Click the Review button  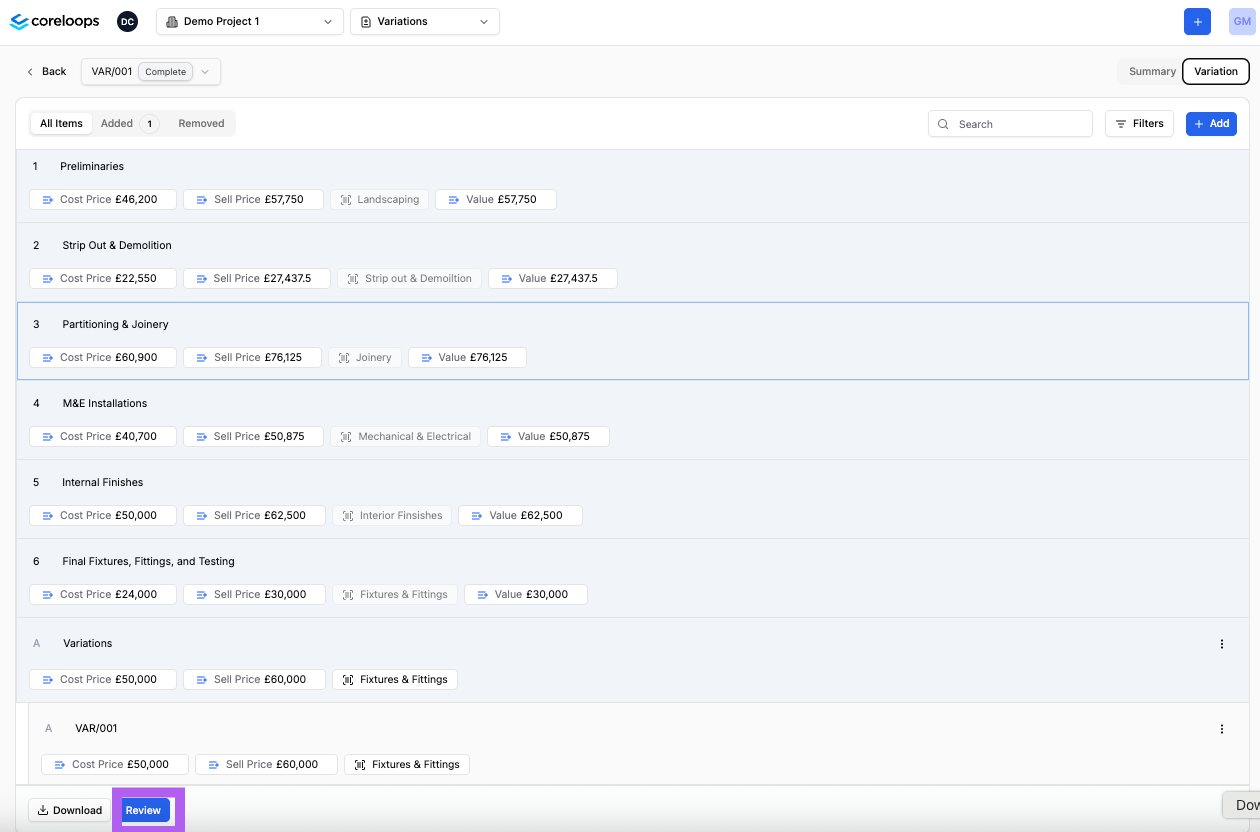(143, 810)
